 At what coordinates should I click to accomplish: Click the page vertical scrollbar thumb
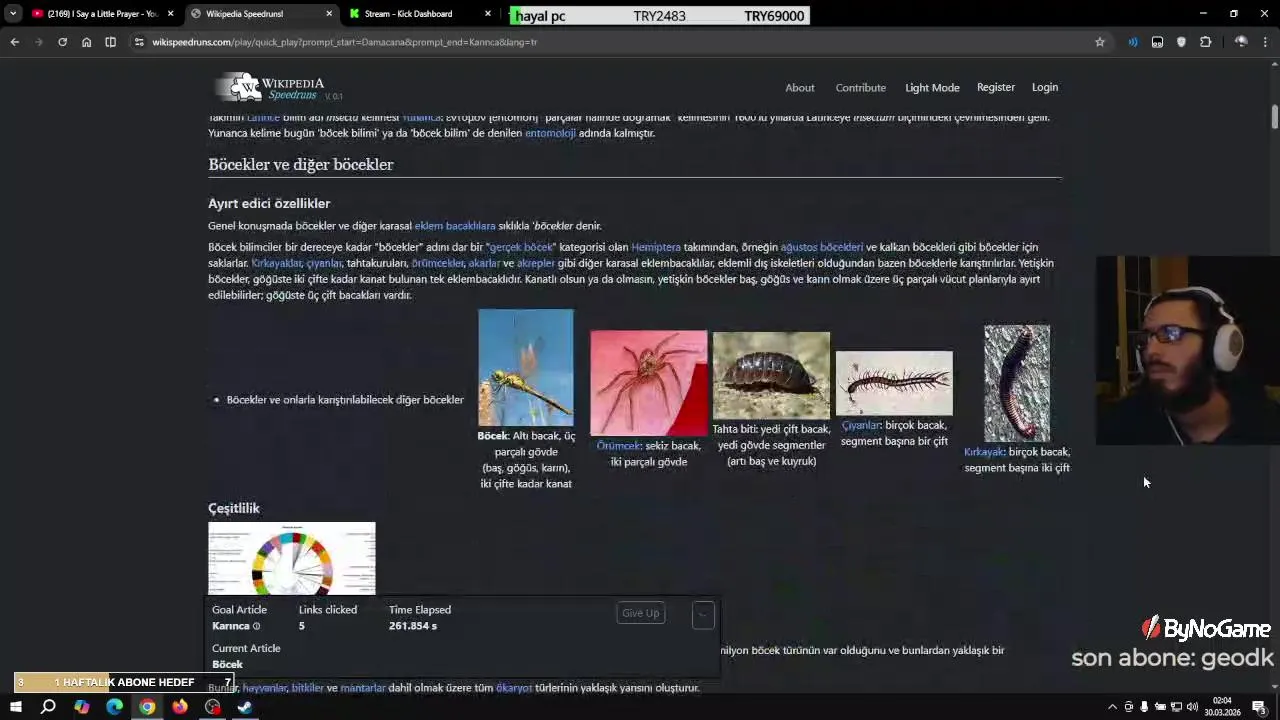pyautogui.click(x=1275, y=115)
